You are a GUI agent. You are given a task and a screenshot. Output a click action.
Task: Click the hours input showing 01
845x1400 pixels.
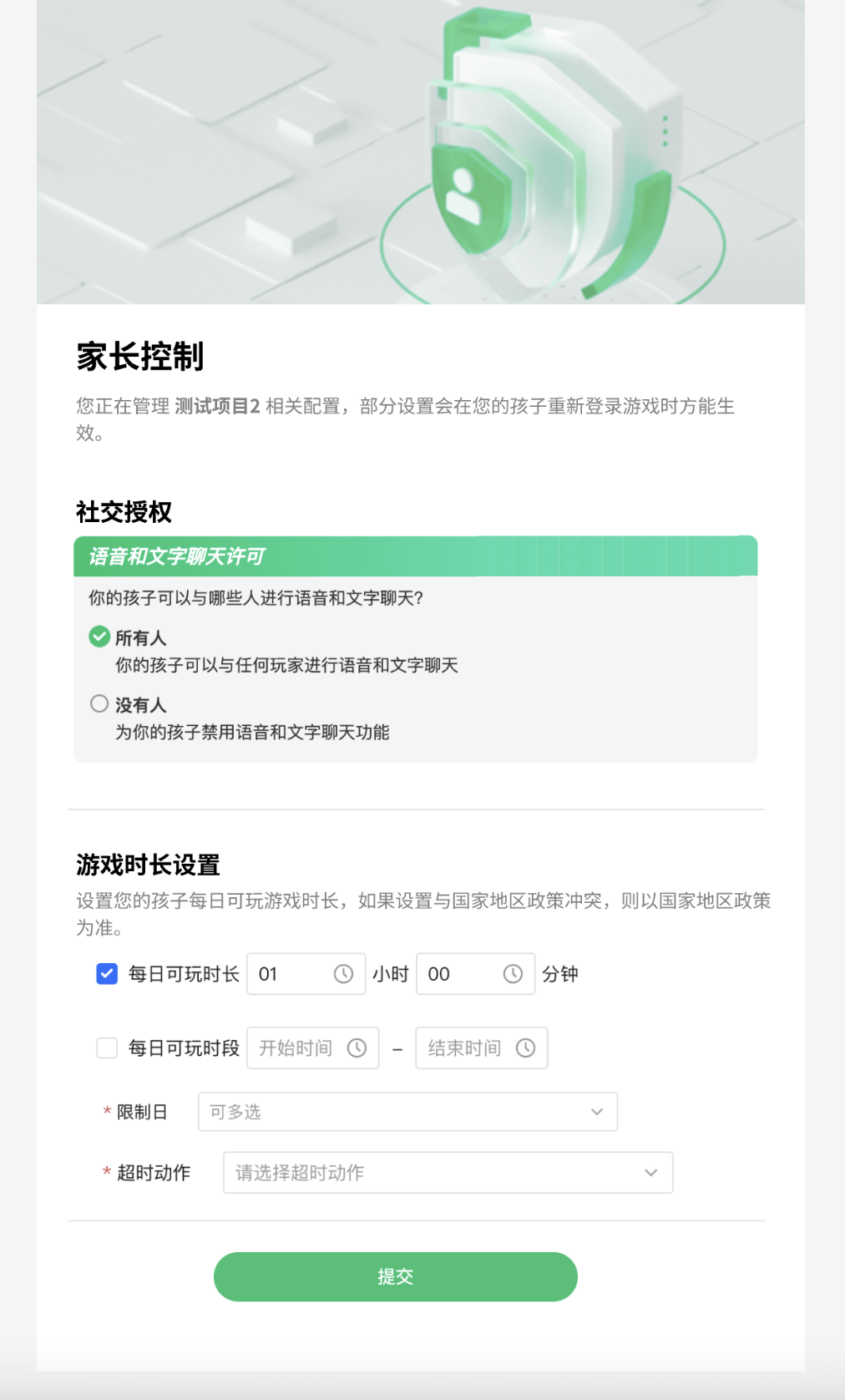(306, 974)
